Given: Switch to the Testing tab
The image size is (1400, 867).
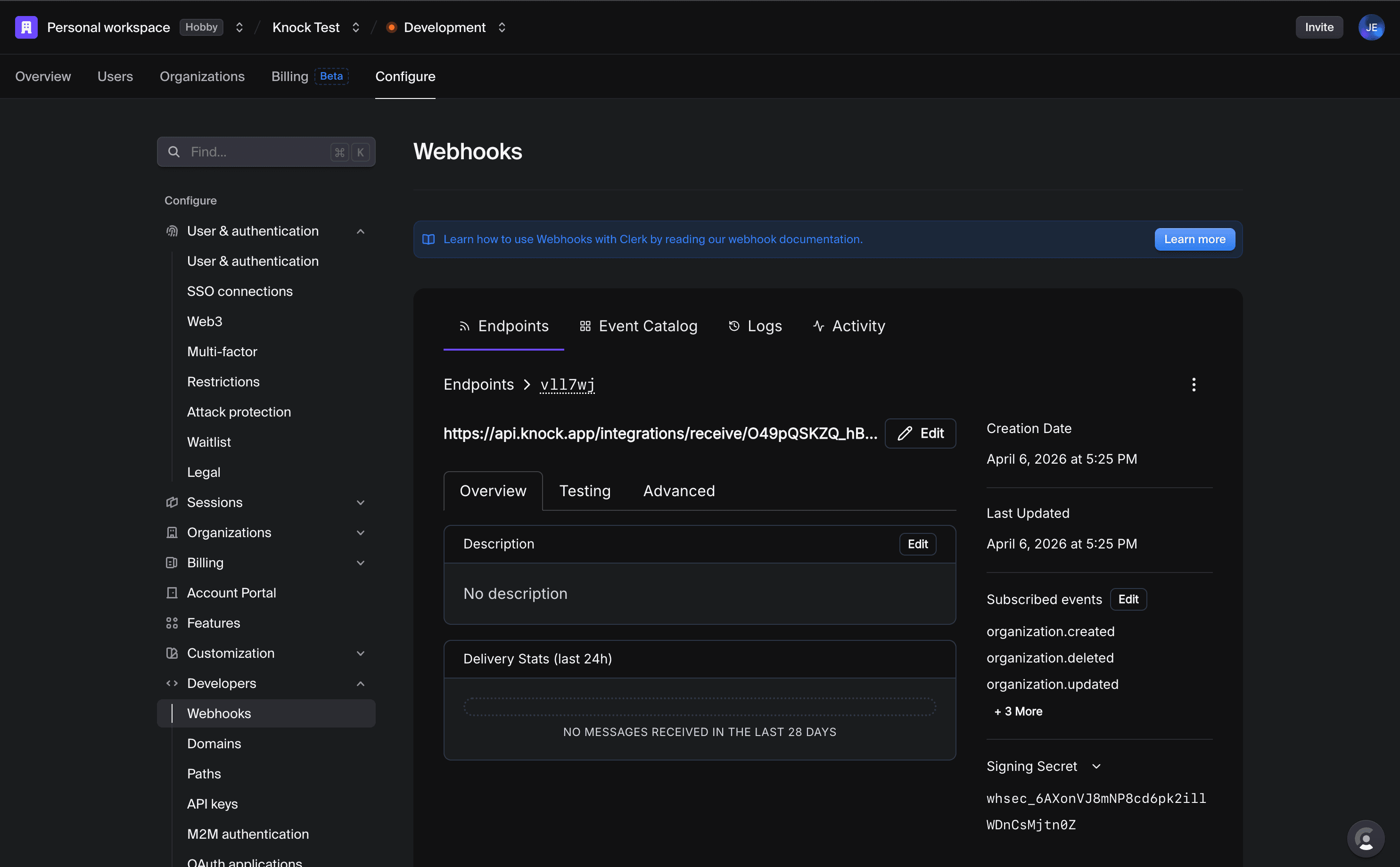Looking at the screenshot, I should pos(585,490).
